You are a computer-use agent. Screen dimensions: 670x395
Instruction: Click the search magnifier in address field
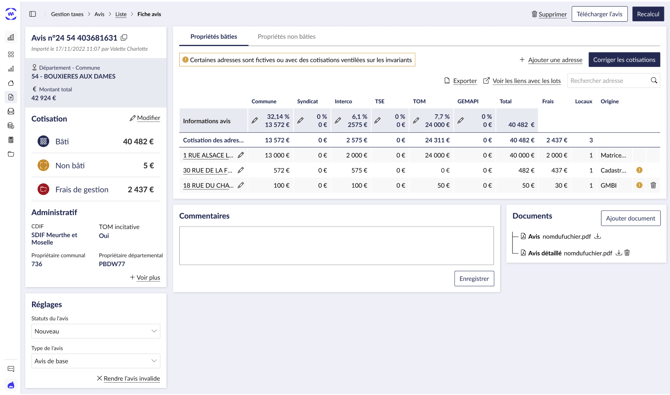pyautogui.click(x=654, y=80)
